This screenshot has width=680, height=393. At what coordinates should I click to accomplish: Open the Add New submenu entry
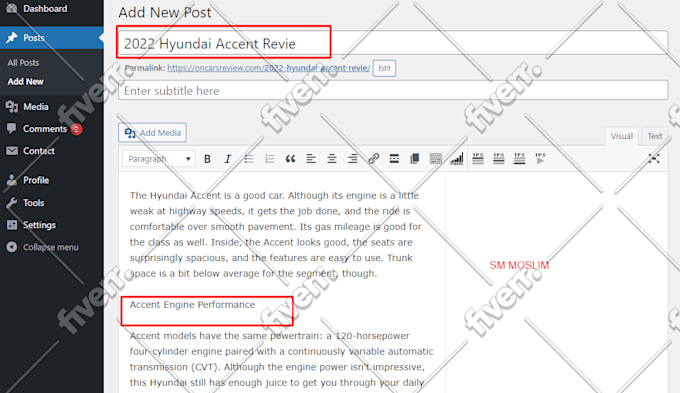26,82
